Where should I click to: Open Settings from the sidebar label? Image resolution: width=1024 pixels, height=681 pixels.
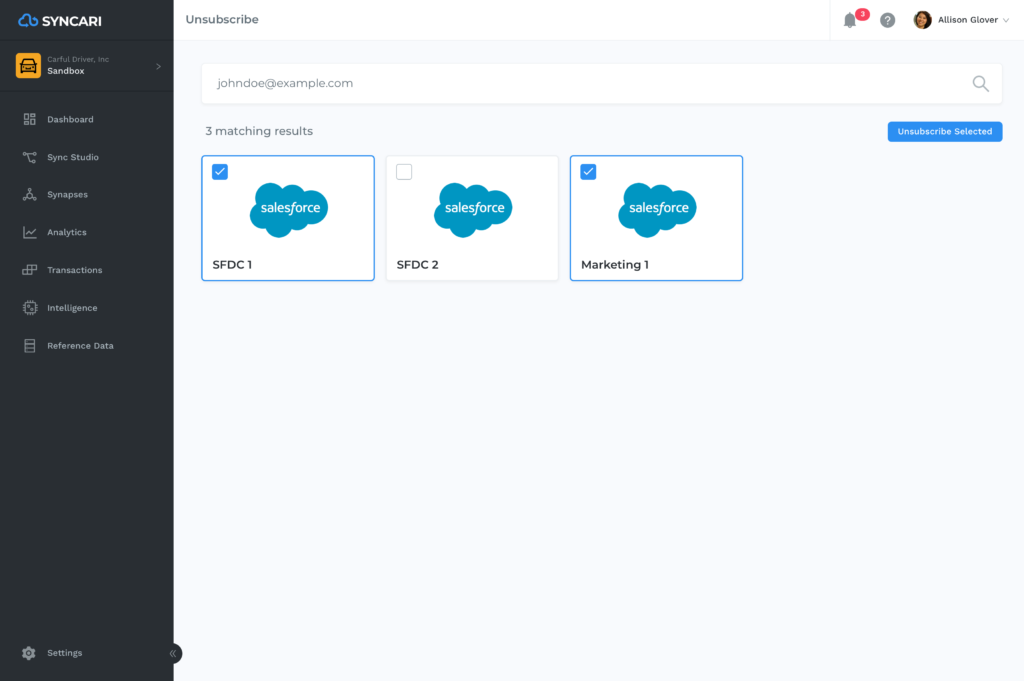tap(65, 653)
